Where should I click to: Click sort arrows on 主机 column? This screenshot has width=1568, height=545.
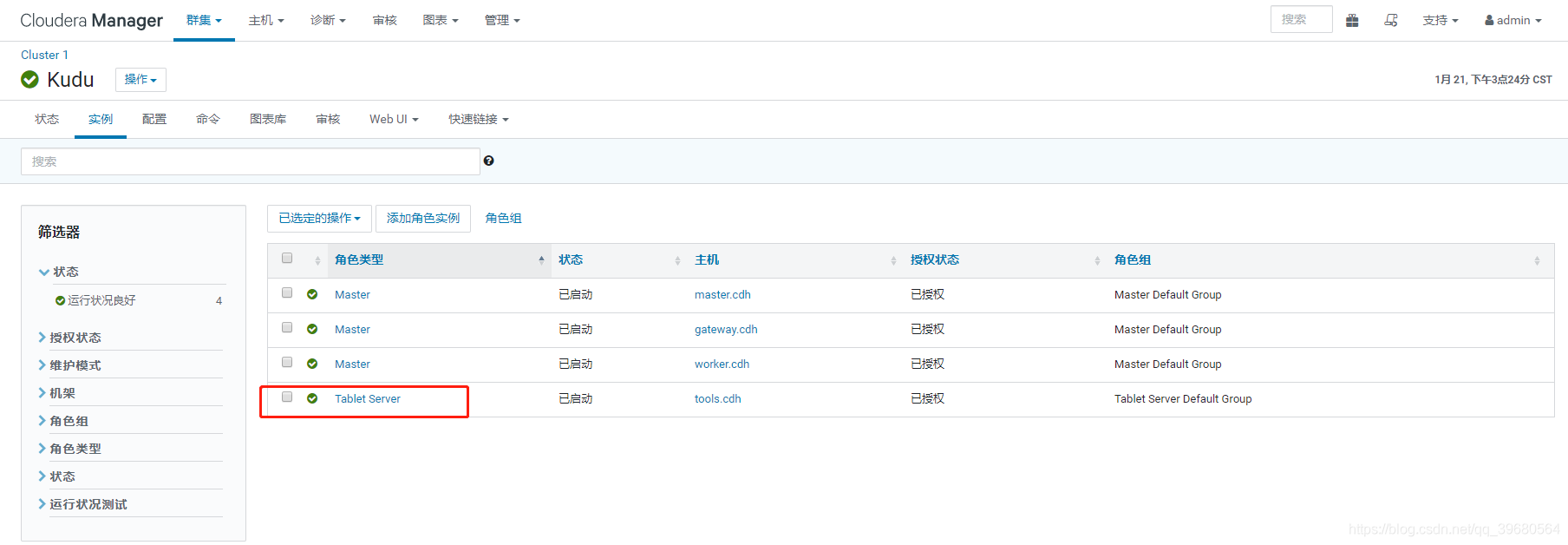click(x=893, y=260)
